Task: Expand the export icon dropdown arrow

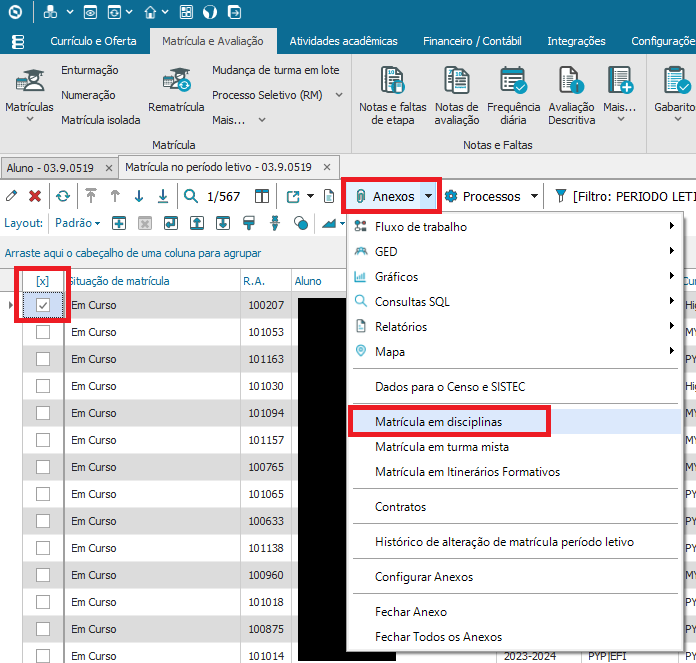Action: 310,196
